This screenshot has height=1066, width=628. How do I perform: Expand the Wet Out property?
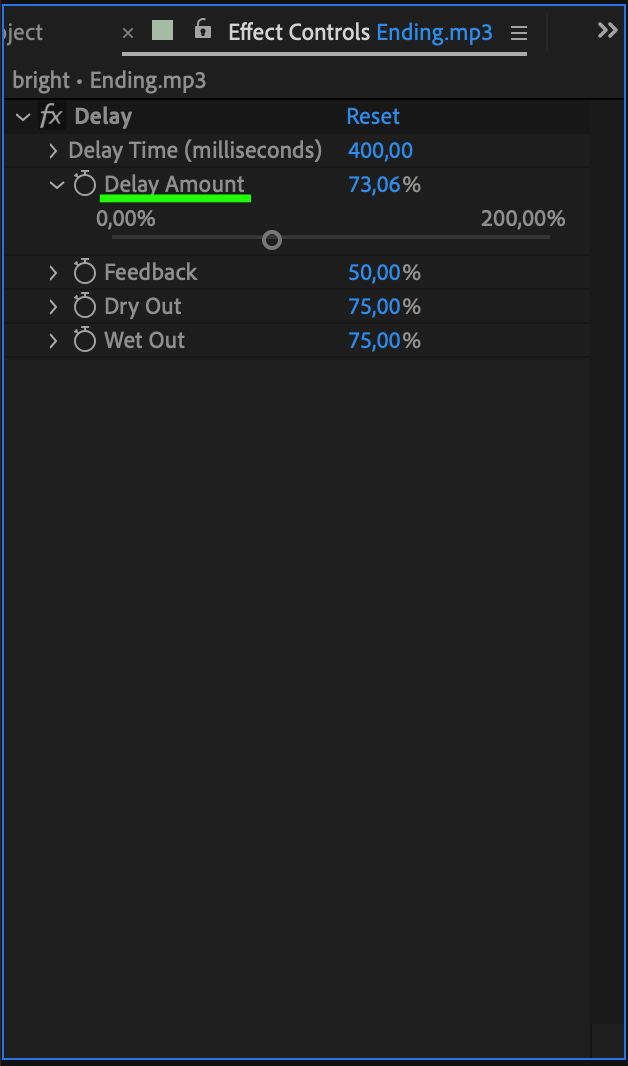click(54, 341)
